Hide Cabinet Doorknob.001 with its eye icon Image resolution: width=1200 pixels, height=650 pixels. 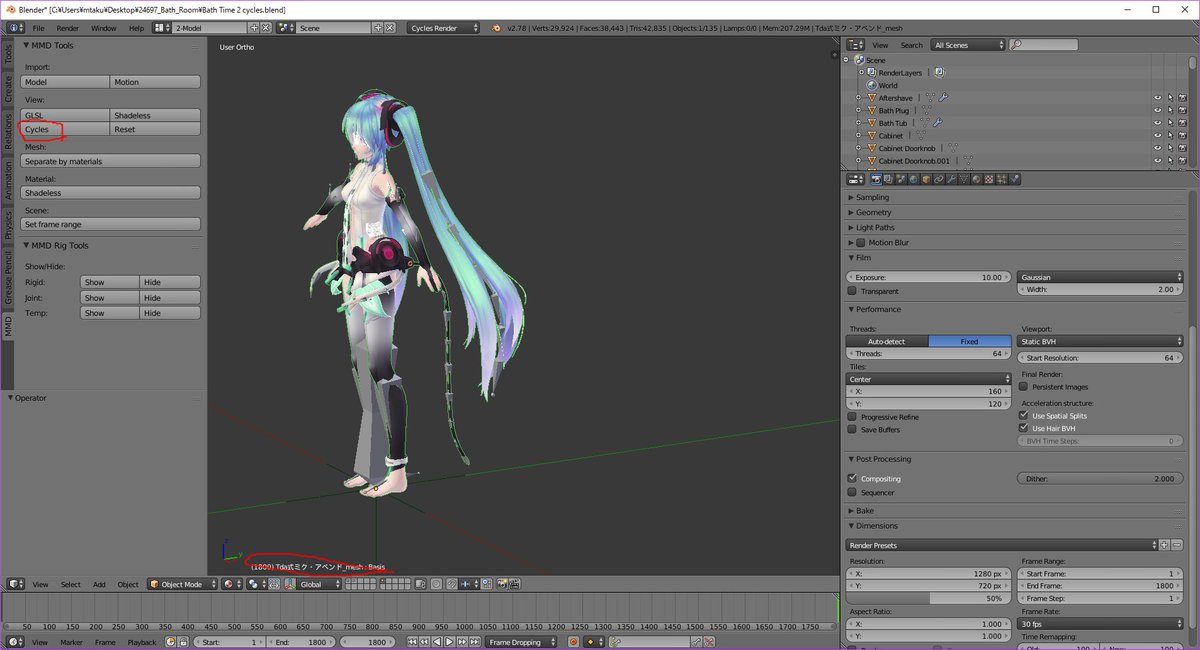click(x=1158, y=160)
